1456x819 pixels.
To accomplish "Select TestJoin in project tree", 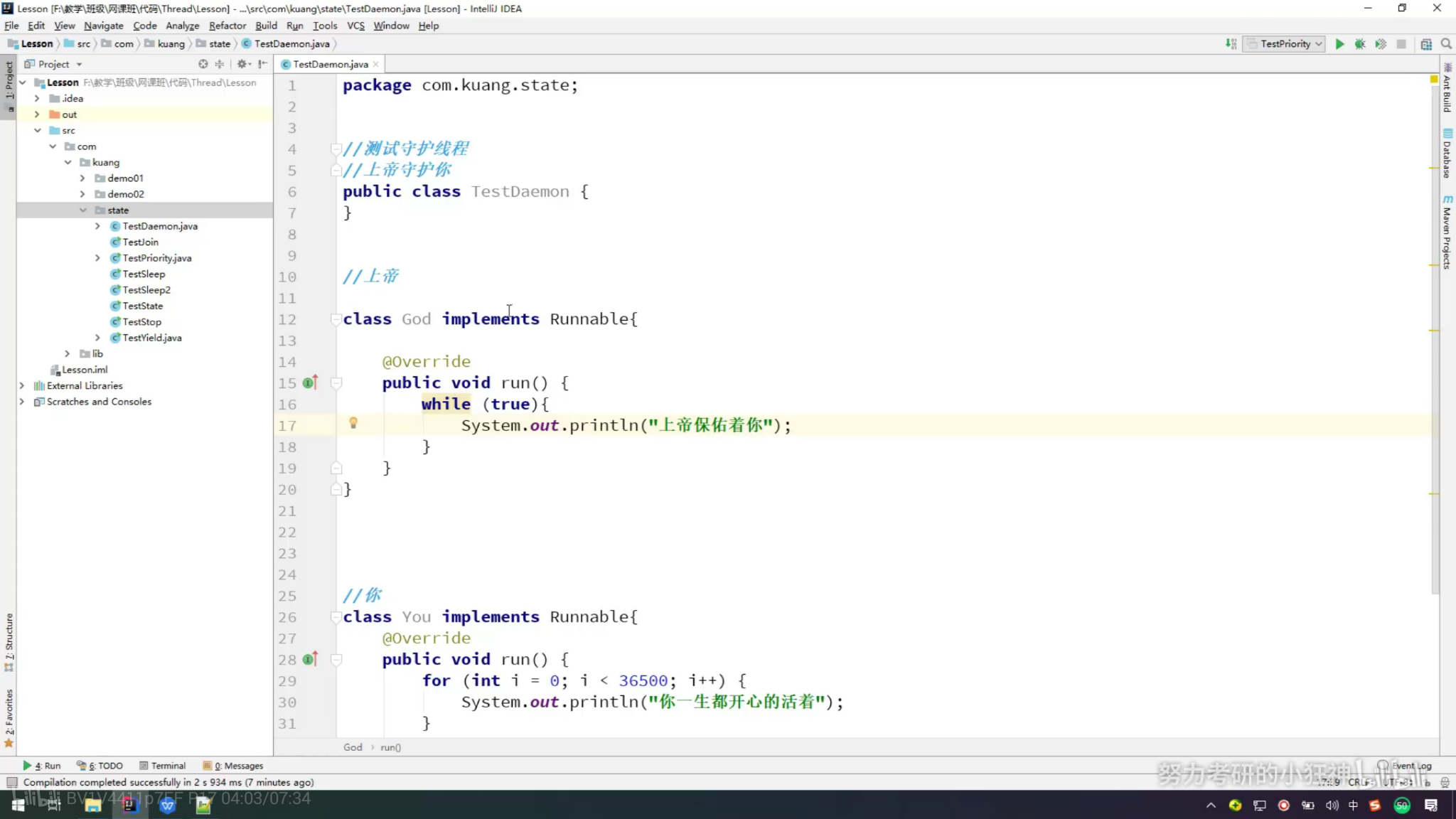I will tap(140, 242).
